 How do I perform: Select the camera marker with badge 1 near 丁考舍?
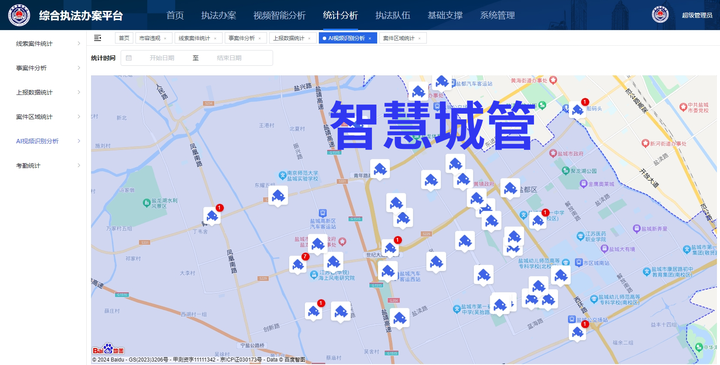tap(212, 216)
